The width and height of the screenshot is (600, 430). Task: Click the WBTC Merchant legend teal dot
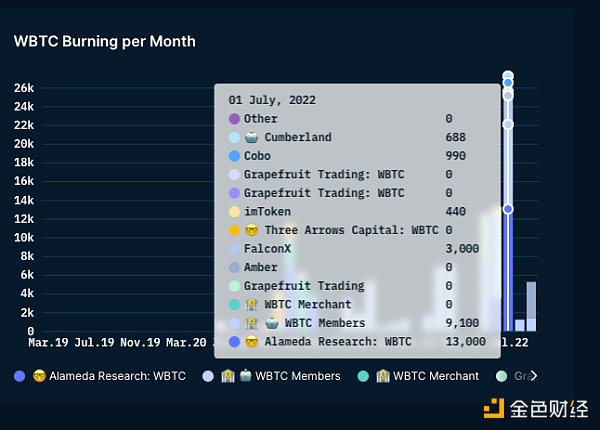[x=363, y=376]
